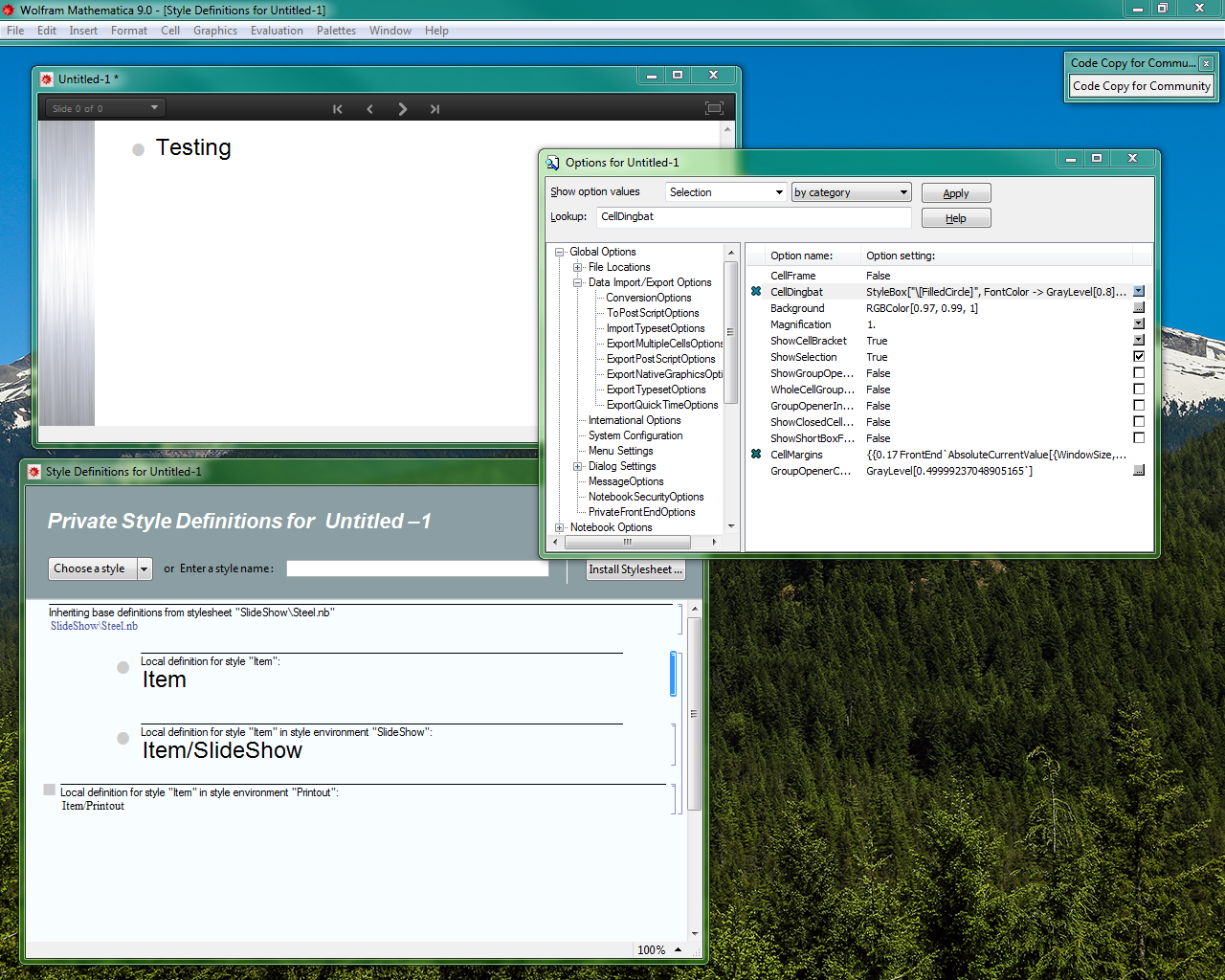1225x980 pixels.
Task: Expand the File Locations tree node
Action: (x=578, y=268)
